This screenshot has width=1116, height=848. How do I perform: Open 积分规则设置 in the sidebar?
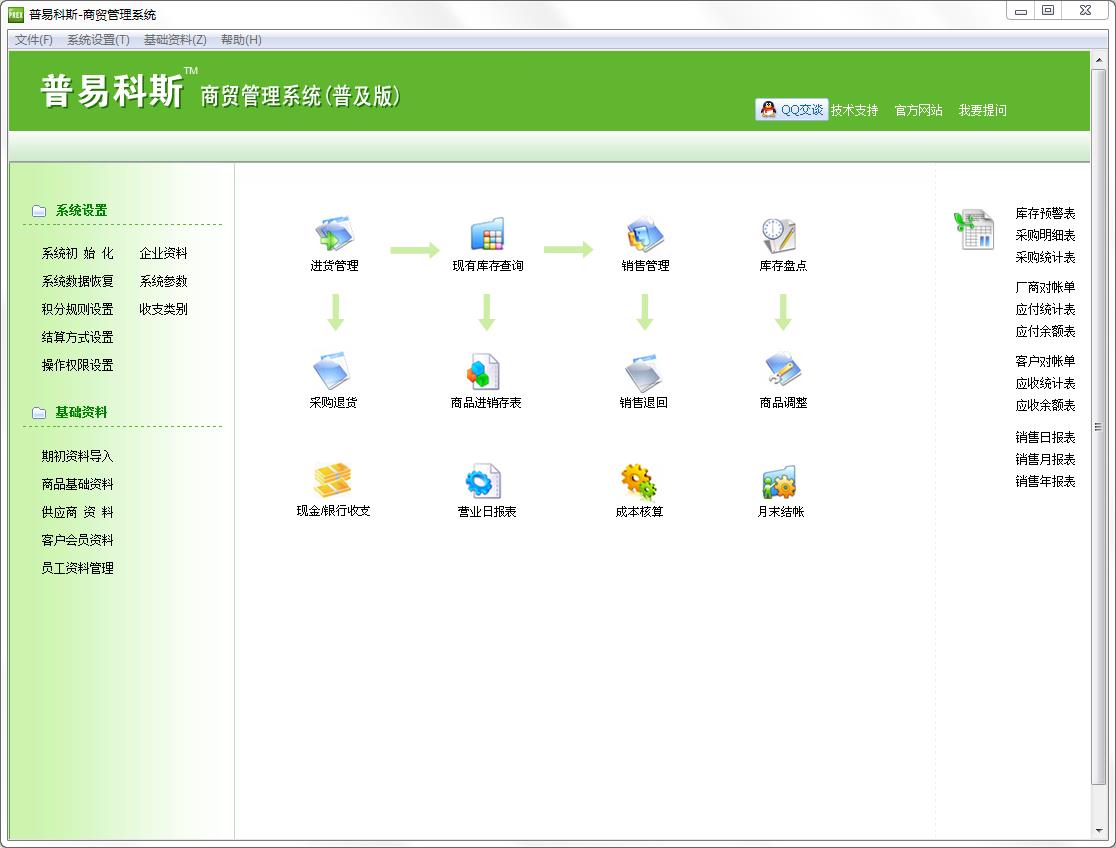pos(78,309)
